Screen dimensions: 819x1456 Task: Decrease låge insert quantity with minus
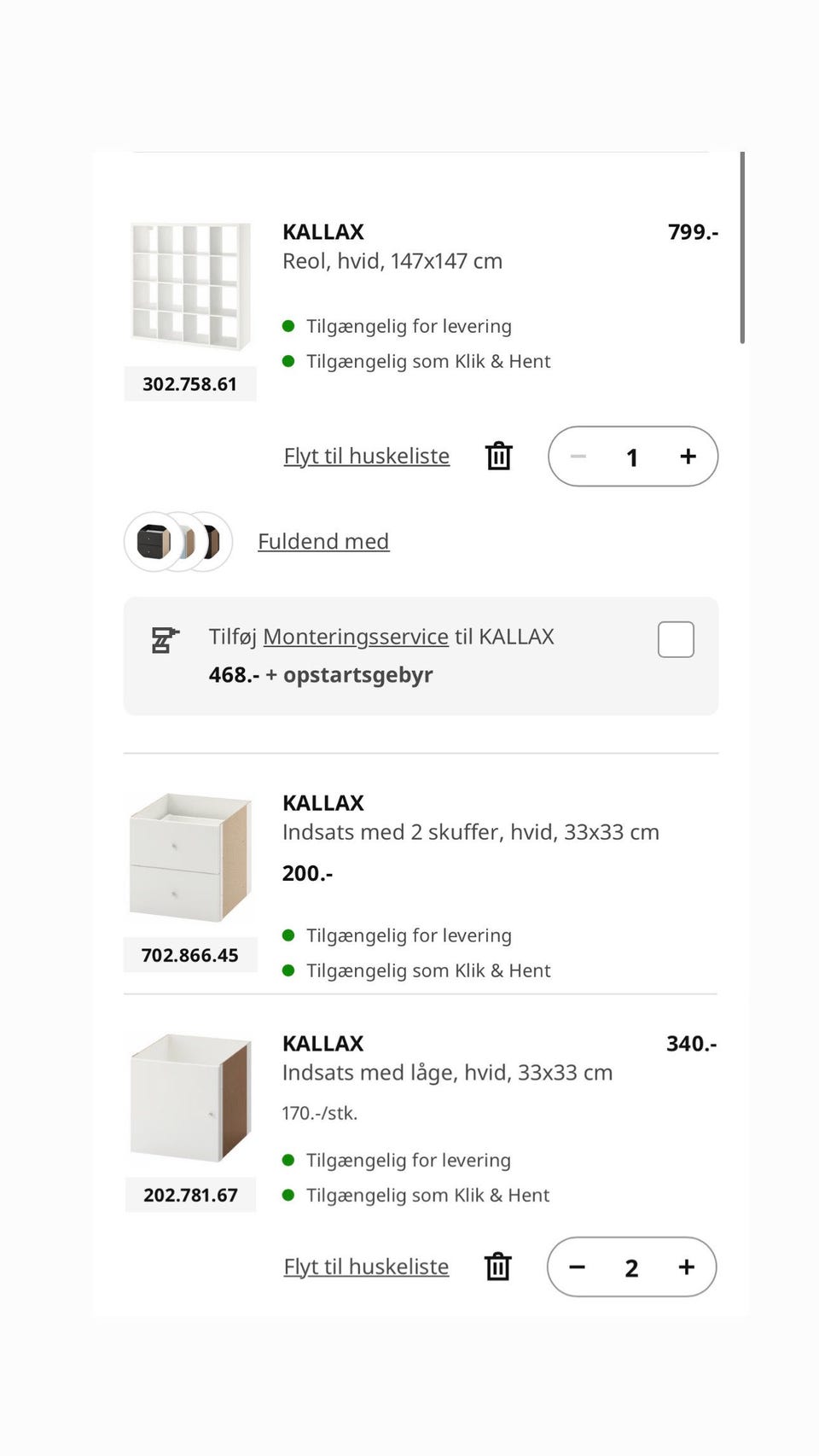578,1267
